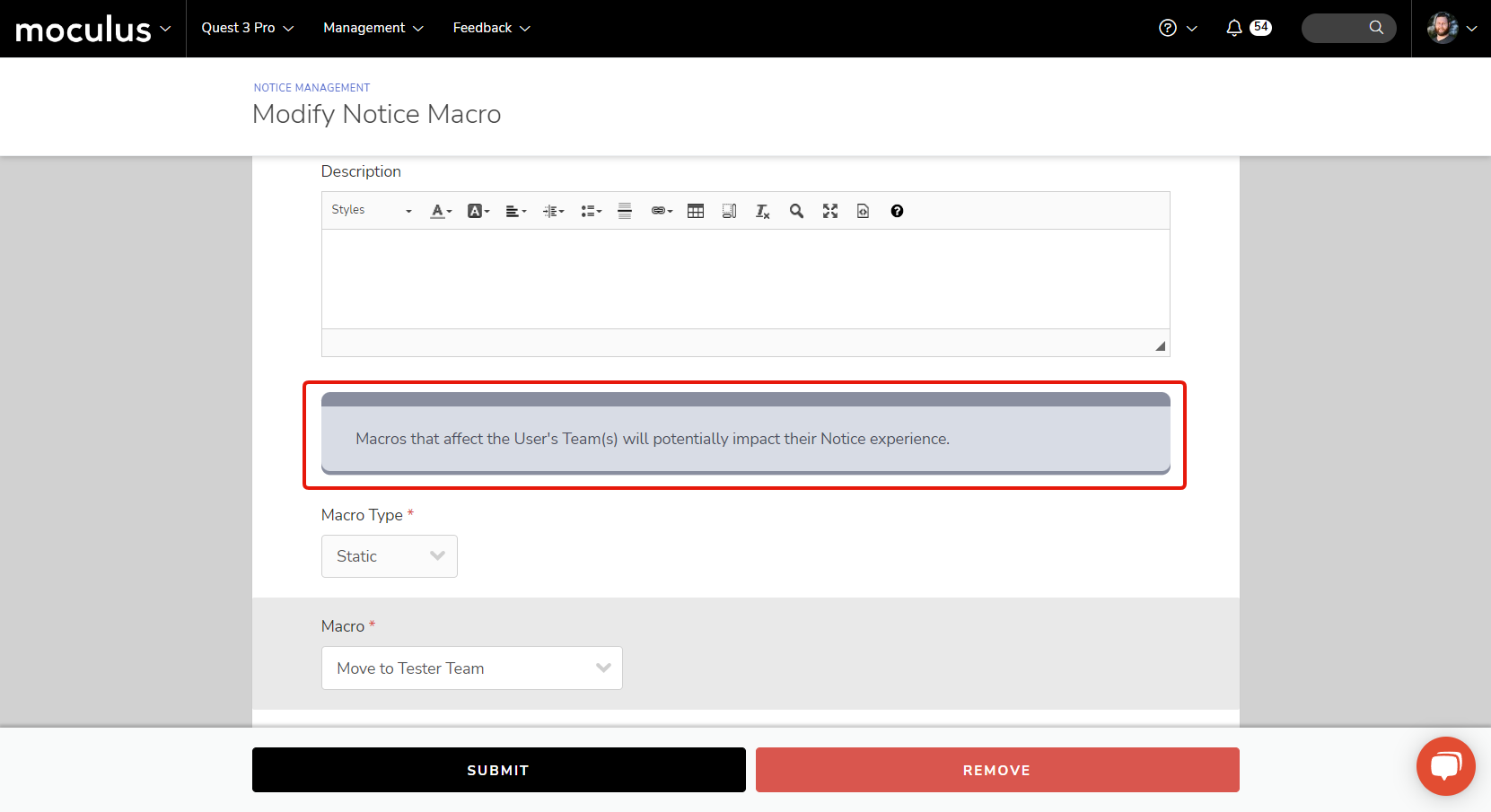The height and width of the screenshot is (812, 1491).
Task: Click the text alignment icon
Action: coord(515,211)
